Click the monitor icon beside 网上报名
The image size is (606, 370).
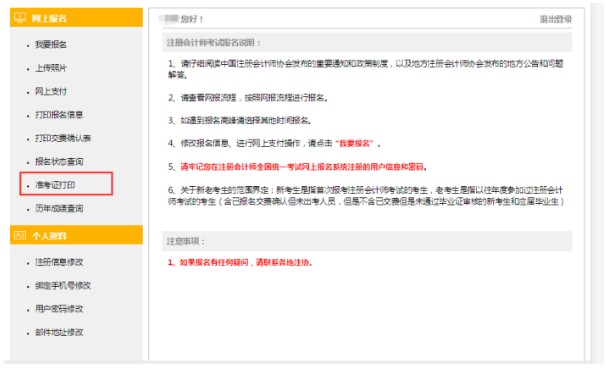pyautogui.click(x=20, y=18)
